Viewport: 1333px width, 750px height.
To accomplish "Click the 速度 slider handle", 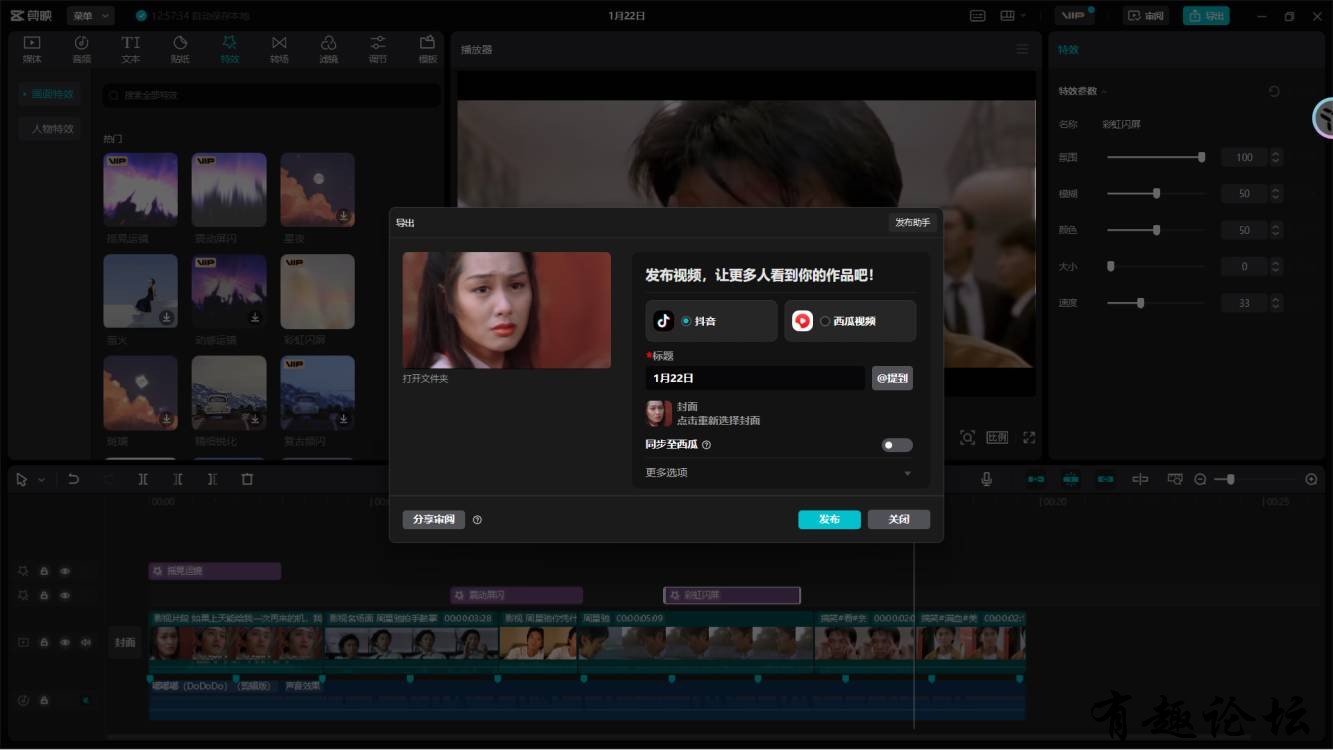I will coord(1140,303).
